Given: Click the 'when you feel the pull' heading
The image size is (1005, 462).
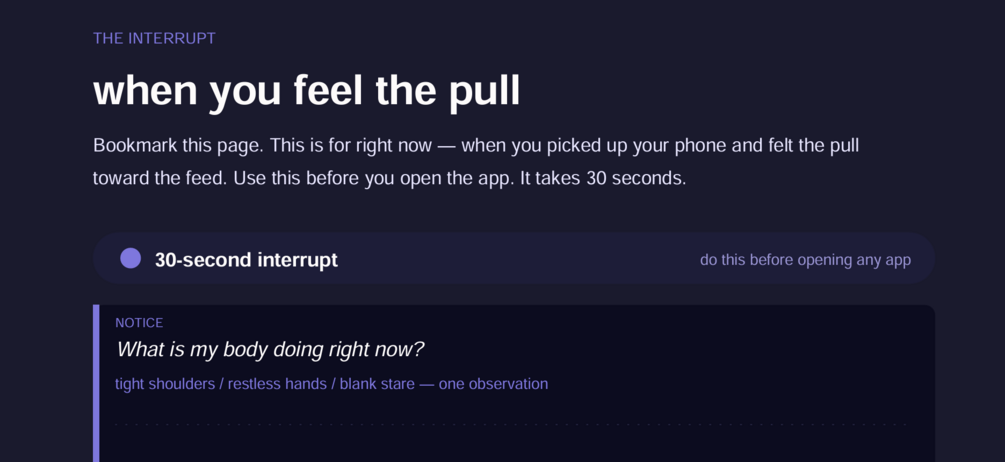Looking at the screenshot, I should (306, 90).
